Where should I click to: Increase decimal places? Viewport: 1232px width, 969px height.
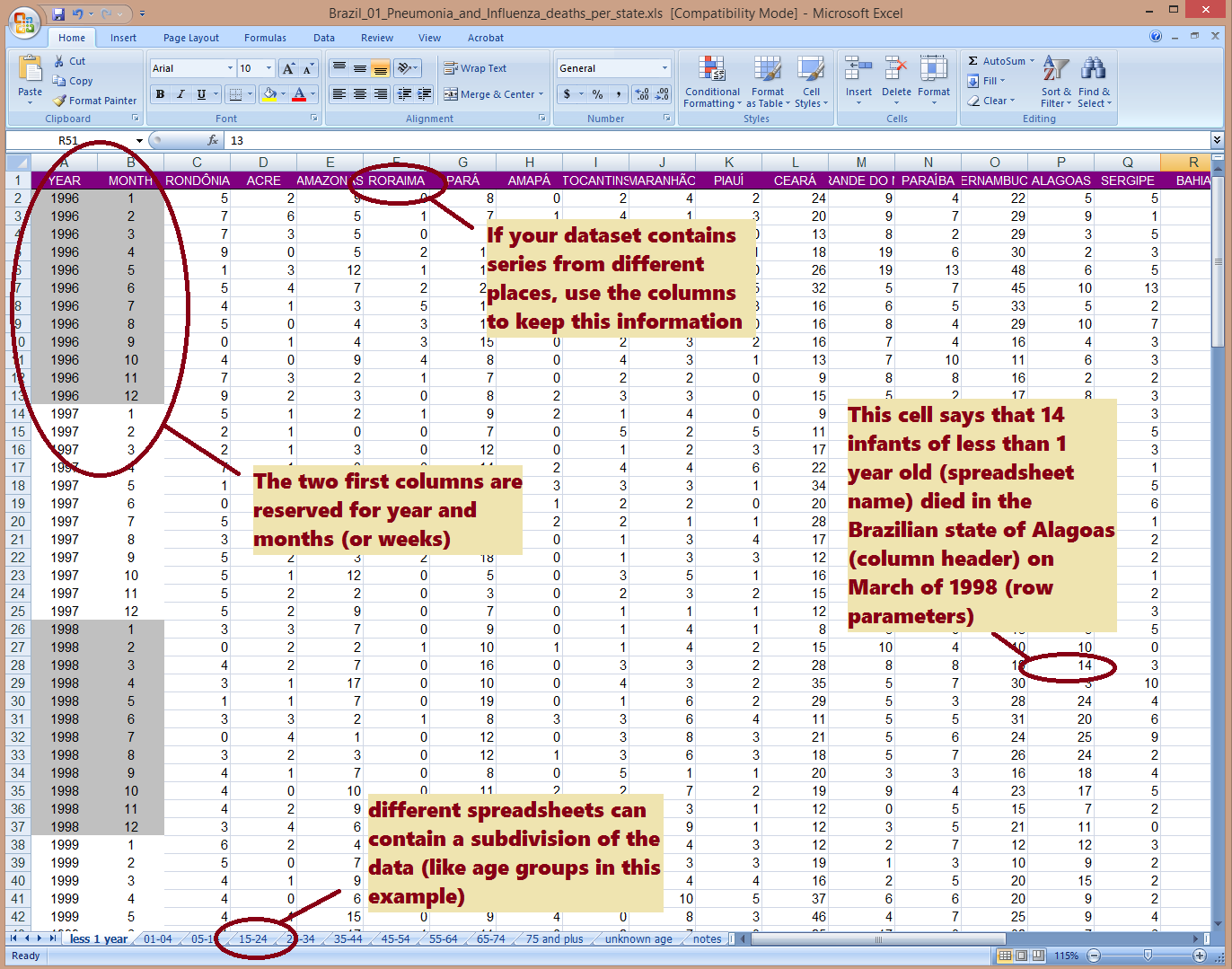642,94
